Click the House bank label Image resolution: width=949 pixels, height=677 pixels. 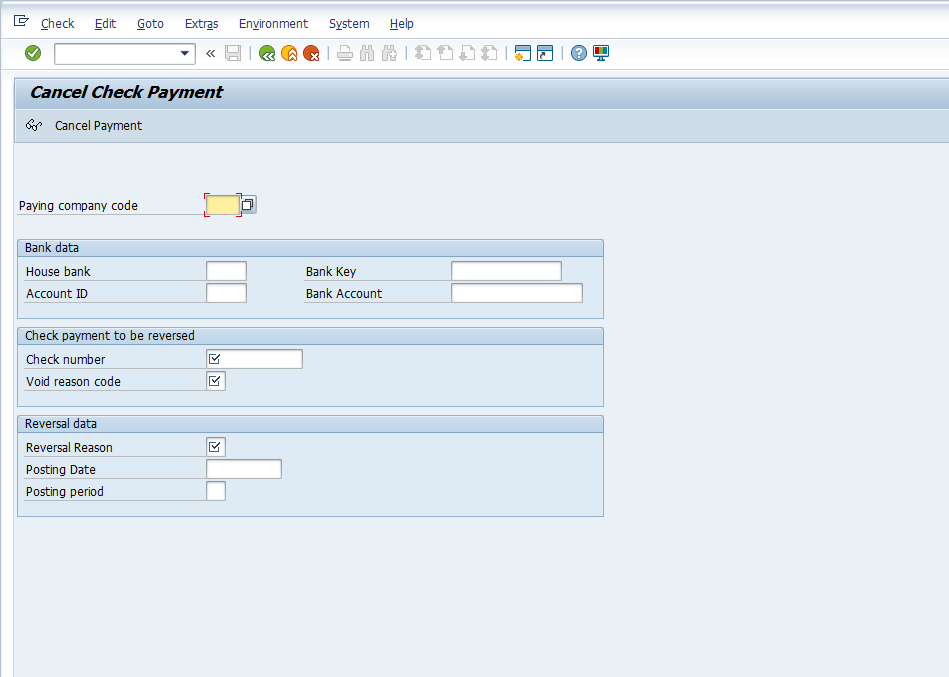pyautogui.click(x=58, y=272)
